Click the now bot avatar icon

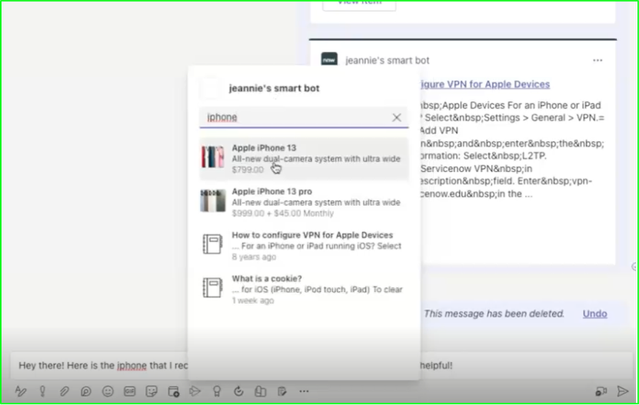click(x=329, y=59)
